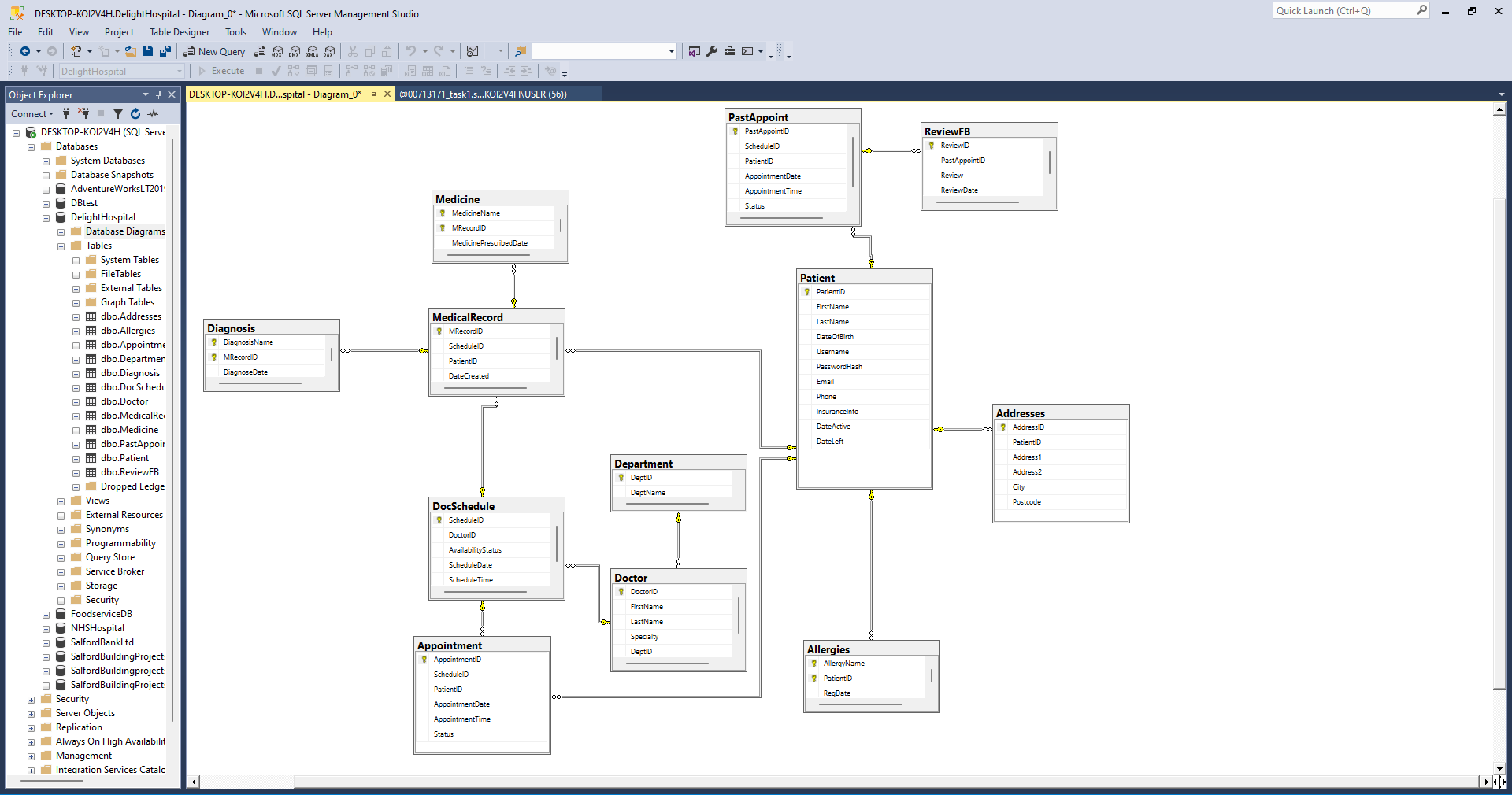This screenshot has width=1512, height=795.
Task: Expand the AdventureWorksLT database node
Action: tap(46, 190)
